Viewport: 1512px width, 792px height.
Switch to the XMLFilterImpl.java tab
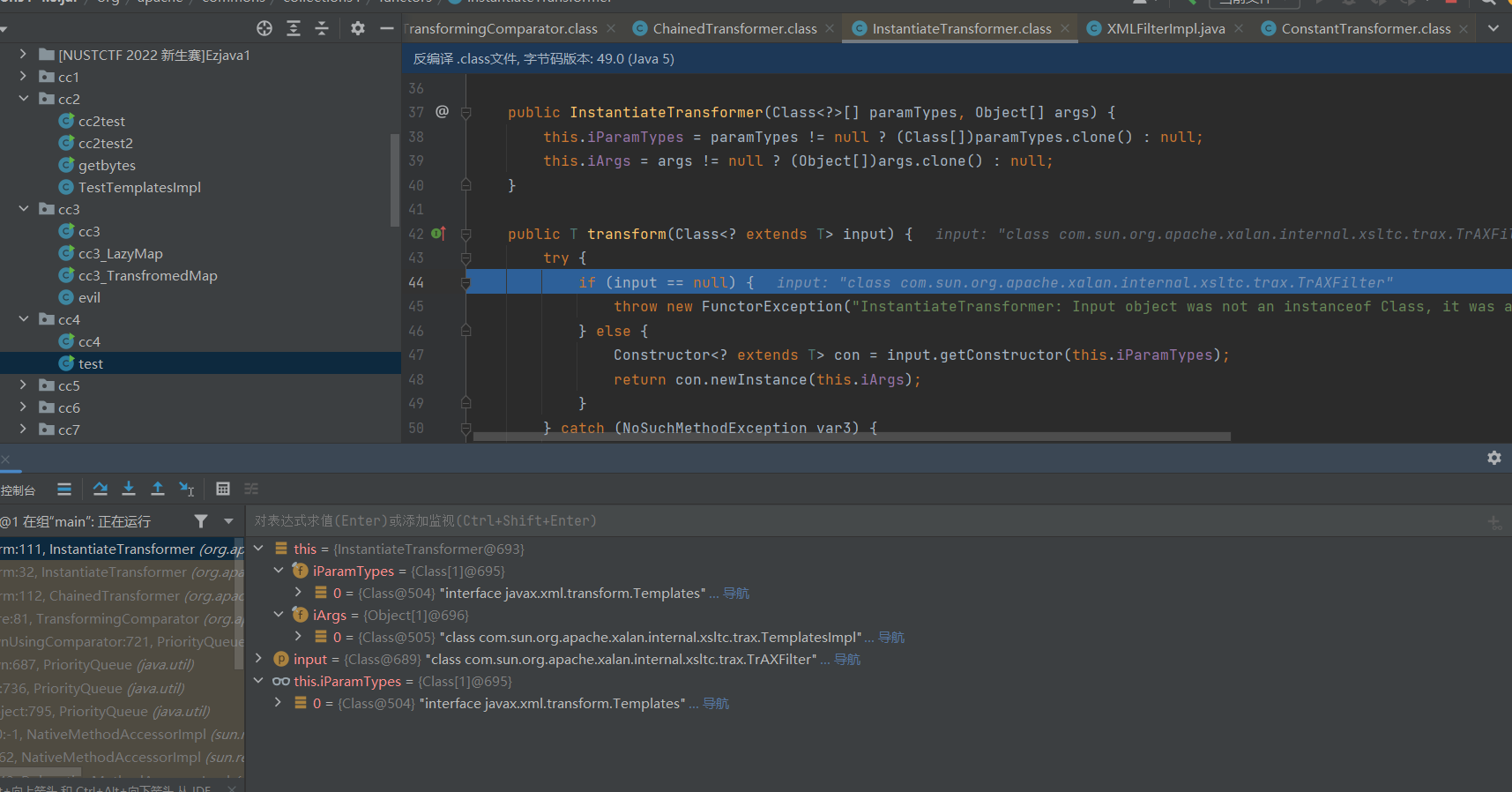[x=1166, y=29]
